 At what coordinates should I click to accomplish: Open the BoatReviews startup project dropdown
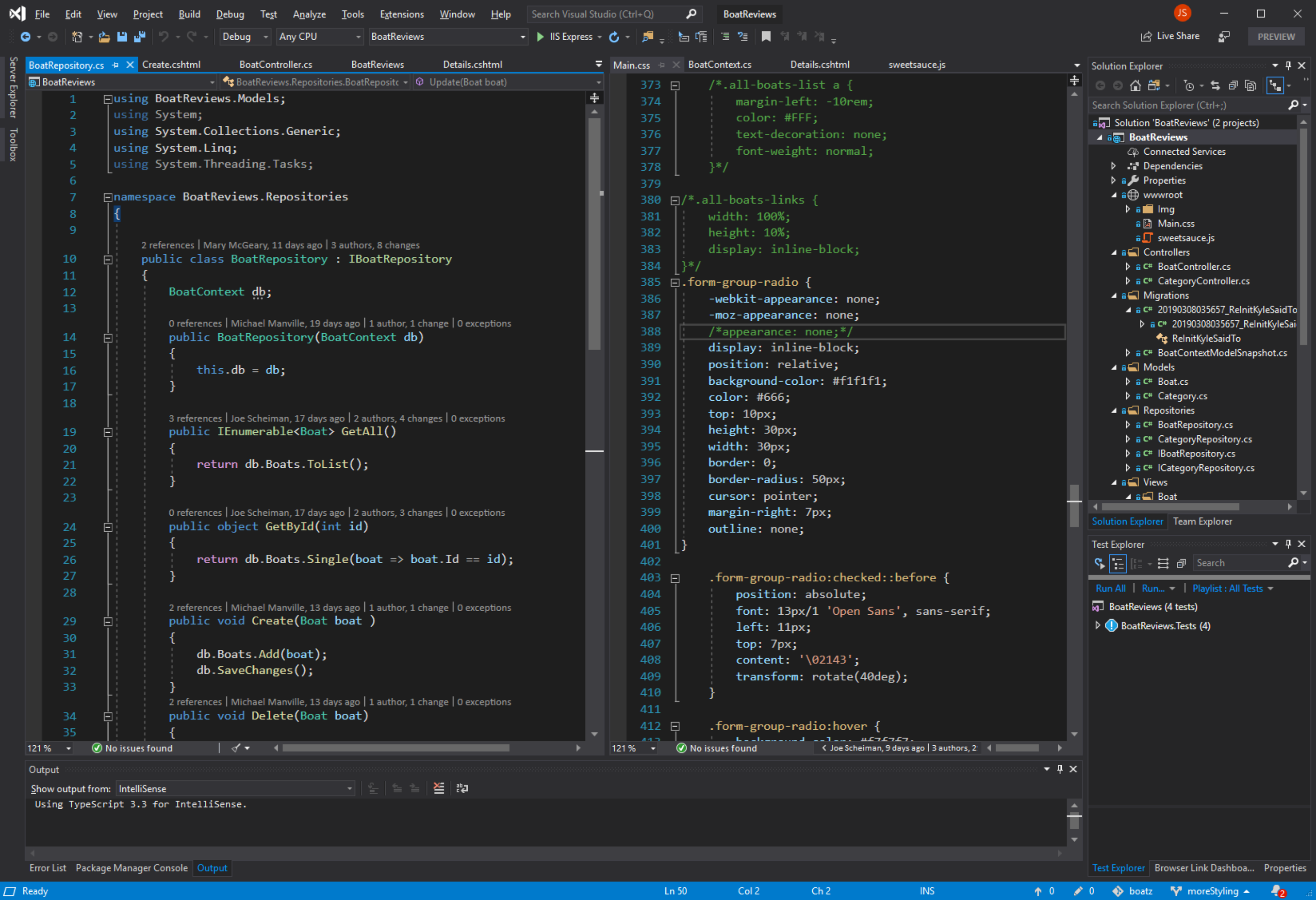point(448,37)
